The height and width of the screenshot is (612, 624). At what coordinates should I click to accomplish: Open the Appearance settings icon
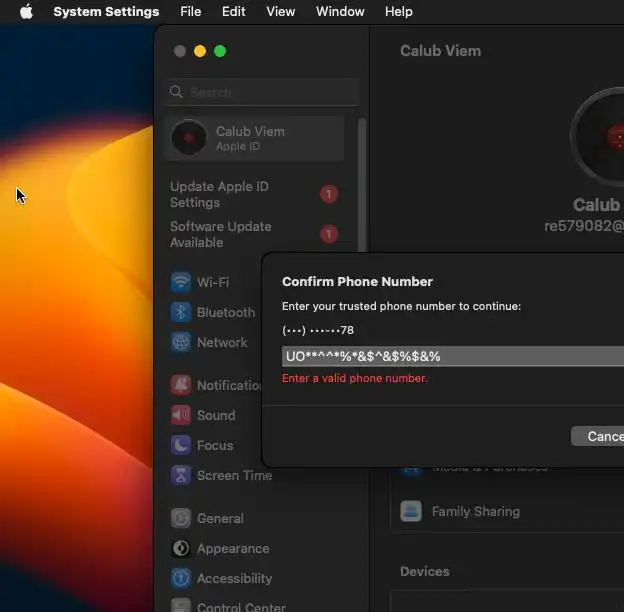[x=181, y=548]
